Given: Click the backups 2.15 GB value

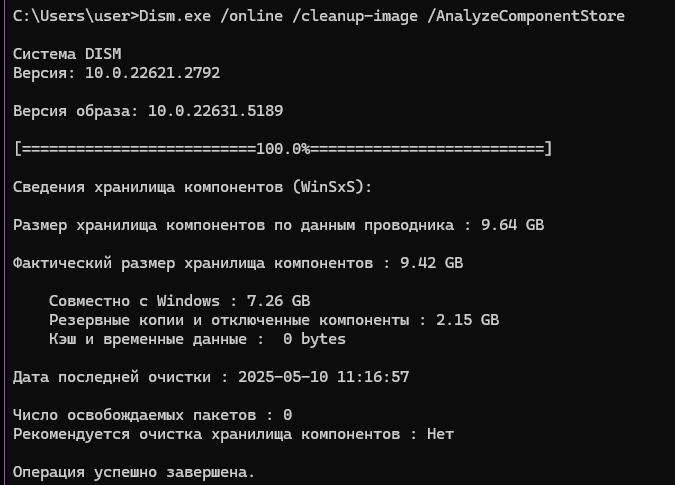Looking at the screenshot, I should 468,319.
